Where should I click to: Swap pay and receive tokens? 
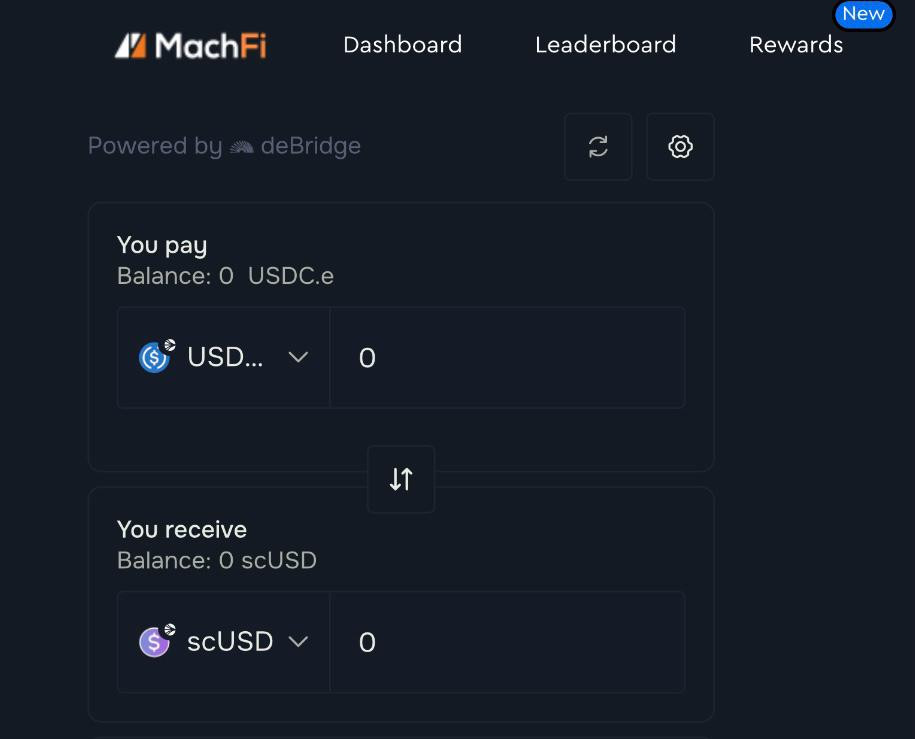[401, 479]
